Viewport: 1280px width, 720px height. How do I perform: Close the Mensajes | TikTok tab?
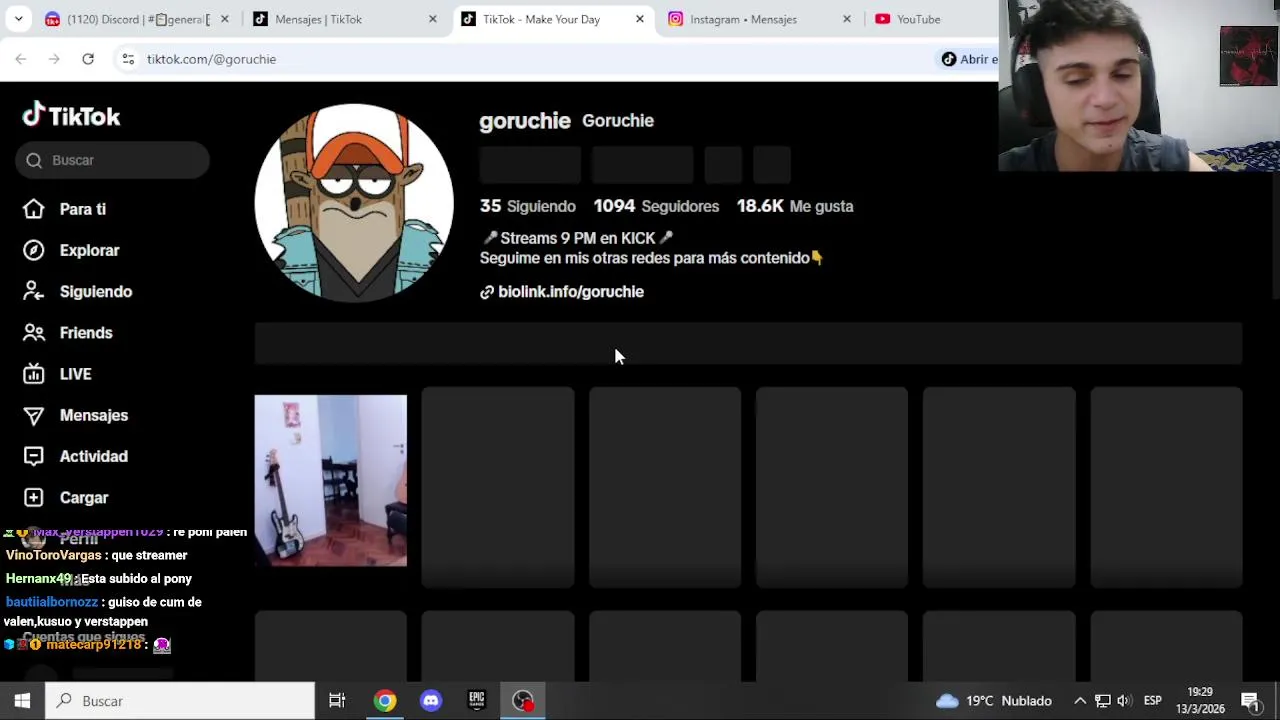(x=432, y=19)
